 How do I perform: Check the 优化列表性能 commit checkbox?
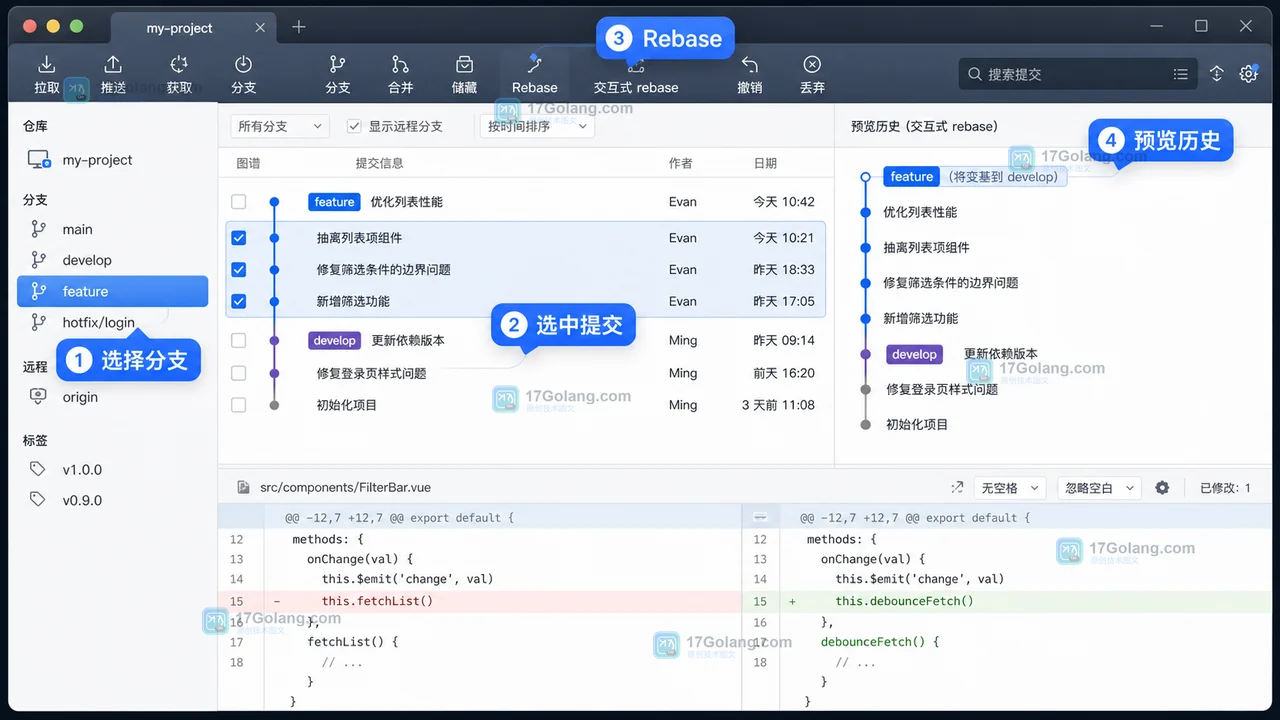(x=238, y=202)
